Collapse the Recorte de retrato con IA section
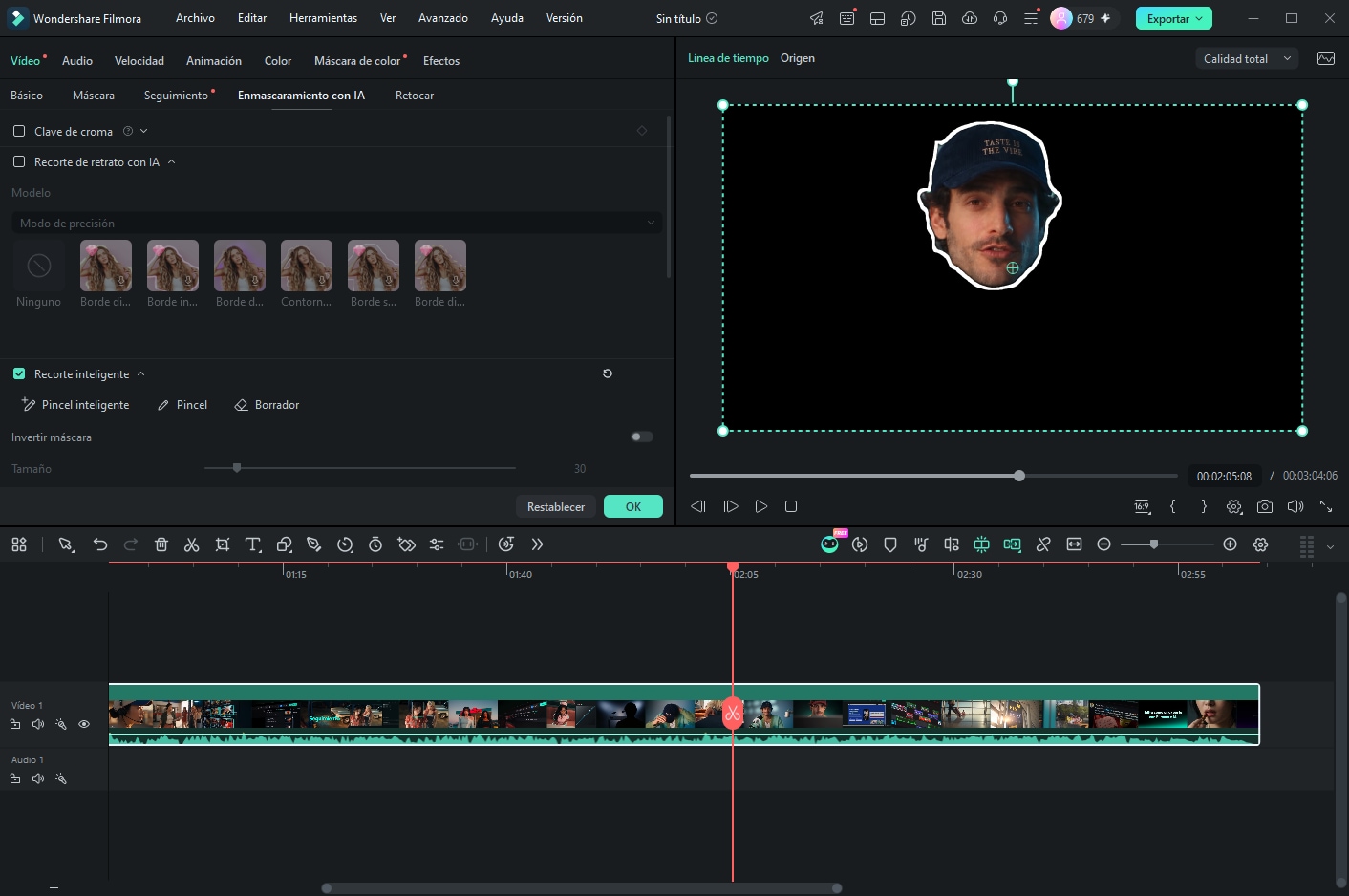This screenshot has height=896, width=1349. [171, 161]
